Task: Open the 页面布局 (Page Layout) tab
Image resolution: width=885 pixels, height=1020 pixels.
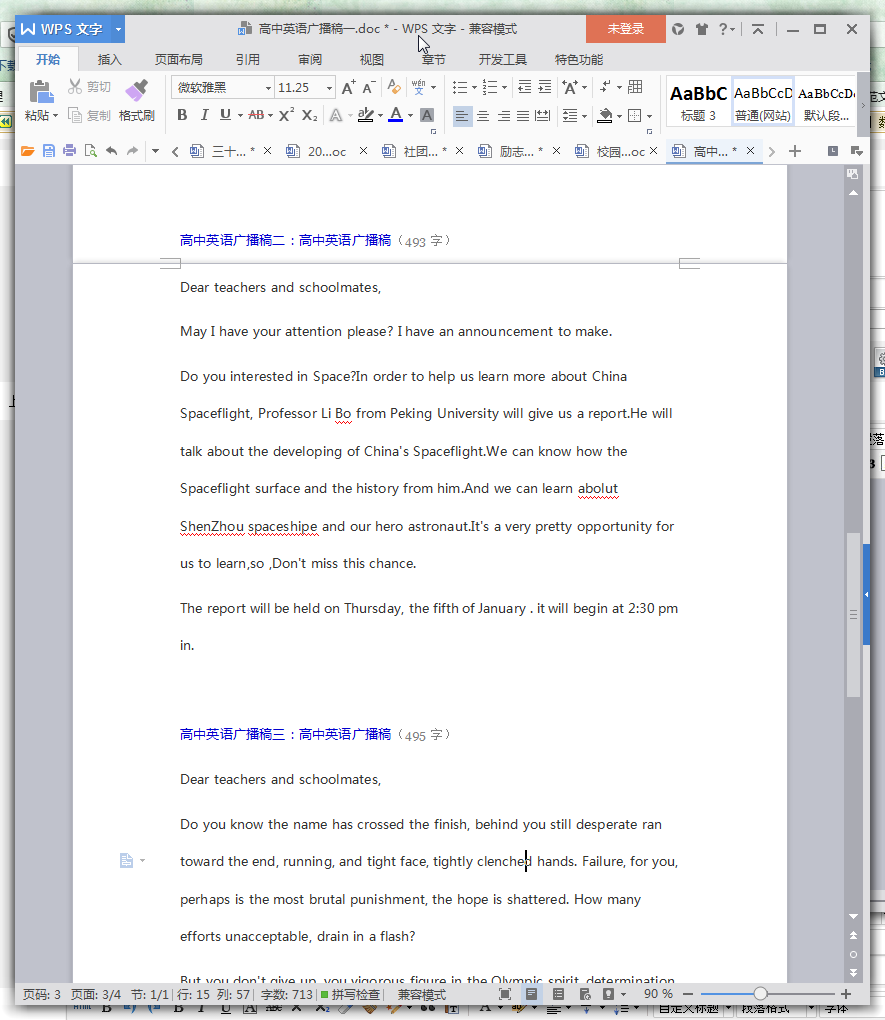Action: [178, 60]
